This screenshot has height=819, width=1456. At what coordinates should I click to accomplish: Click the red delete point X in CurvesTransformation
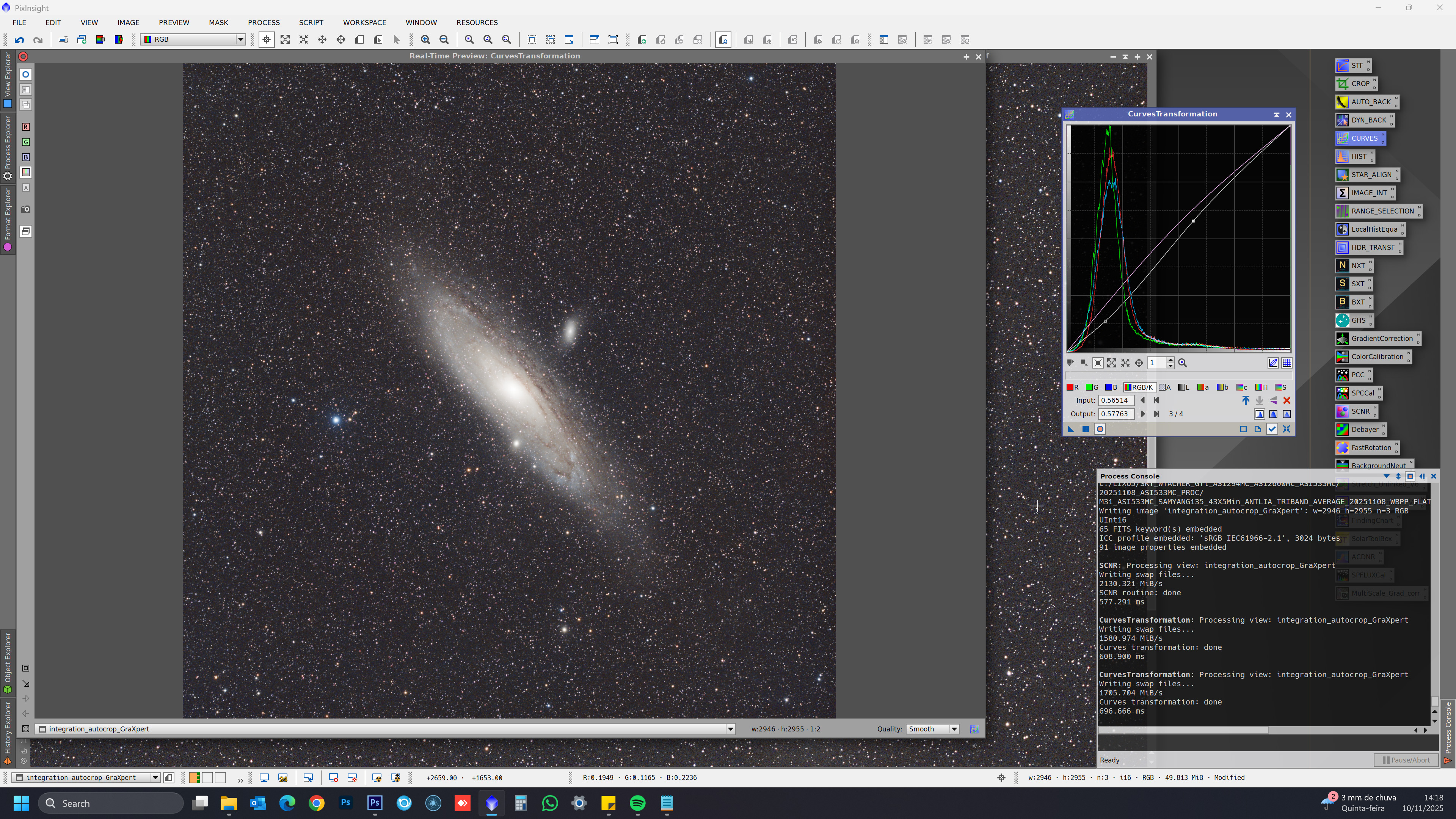[x=1287, y=401]
